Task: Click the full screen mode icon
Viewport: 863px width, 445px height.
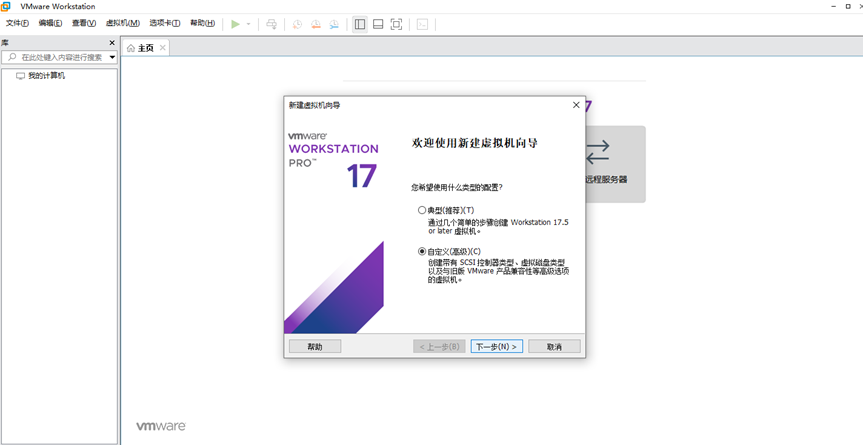Action: coord(396,24)
